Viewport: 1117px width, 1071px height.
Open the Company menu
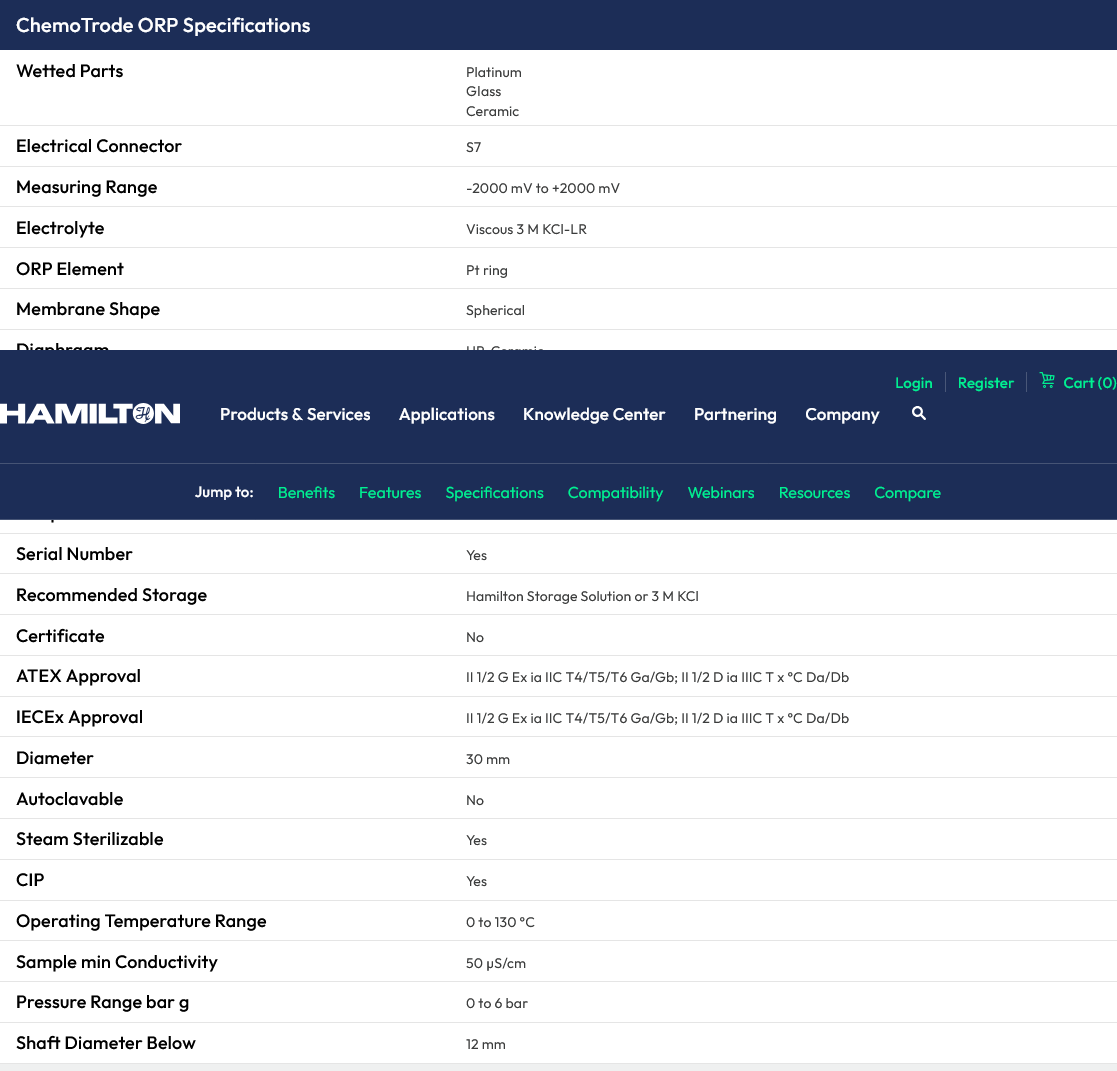point(842,414)
